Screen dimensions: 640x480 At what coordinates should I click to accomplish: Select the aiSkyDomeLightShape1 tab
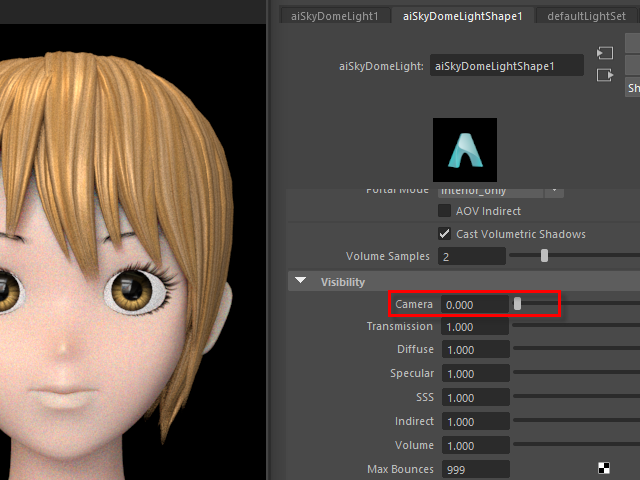click(463, 16)
